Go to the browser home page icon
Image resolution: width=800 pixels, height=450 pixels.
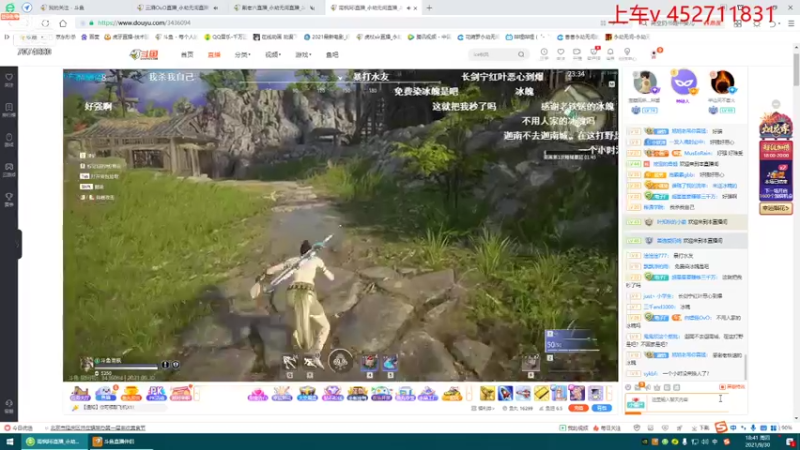[x=63, y=23]
